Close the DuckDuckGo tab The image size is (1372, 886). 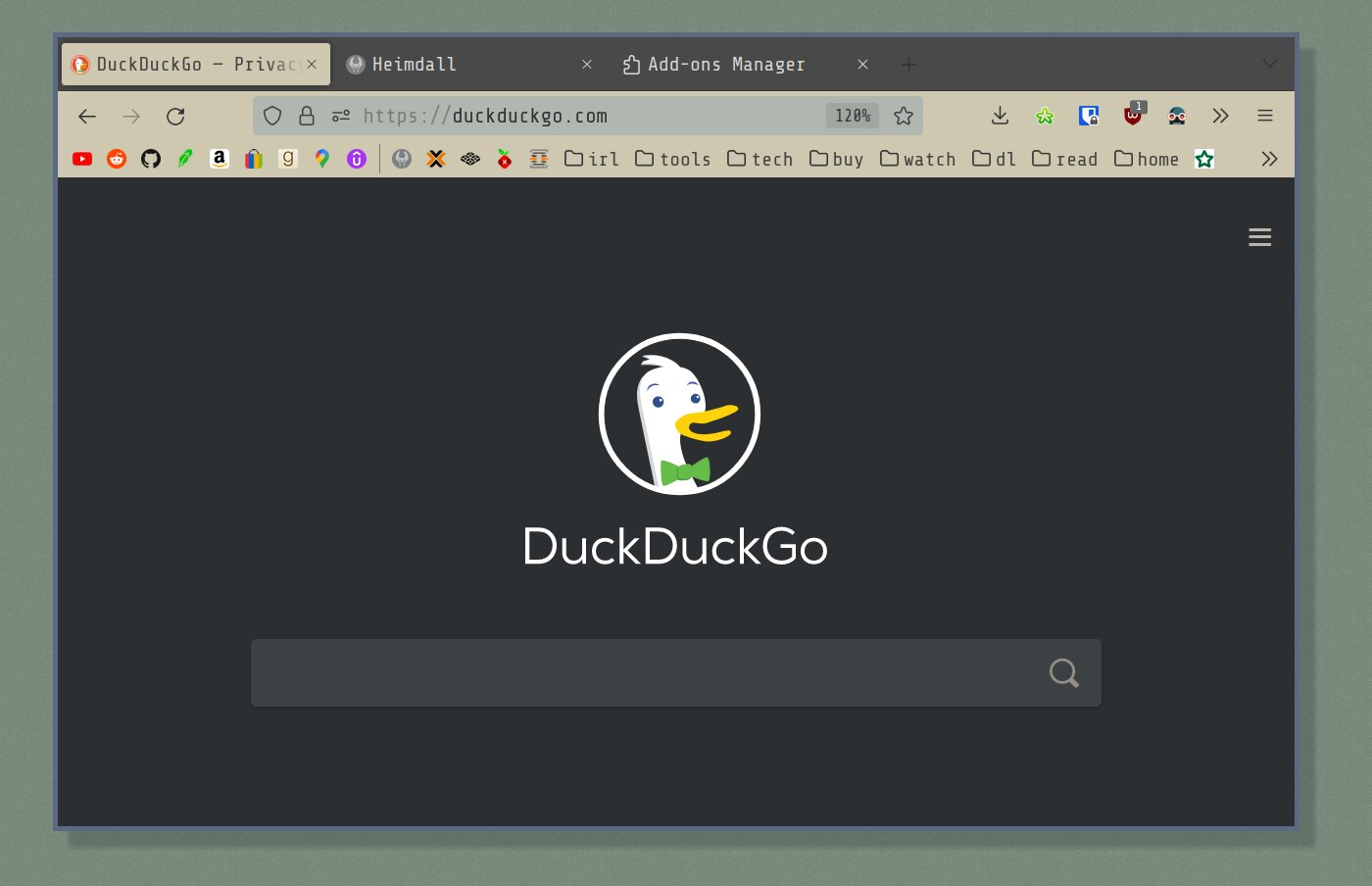pyautogui.click(x=312, y=64)
